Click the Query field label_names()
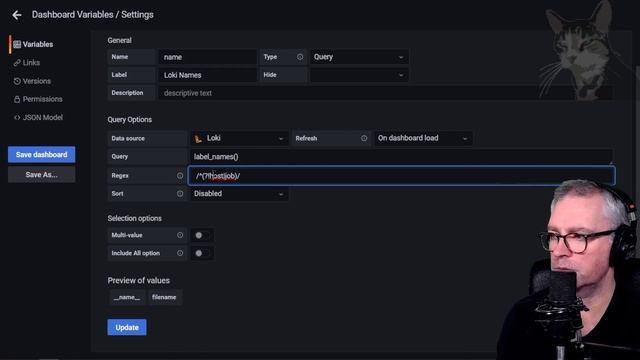This screenshot has height=360, width=640. point(401,157)
